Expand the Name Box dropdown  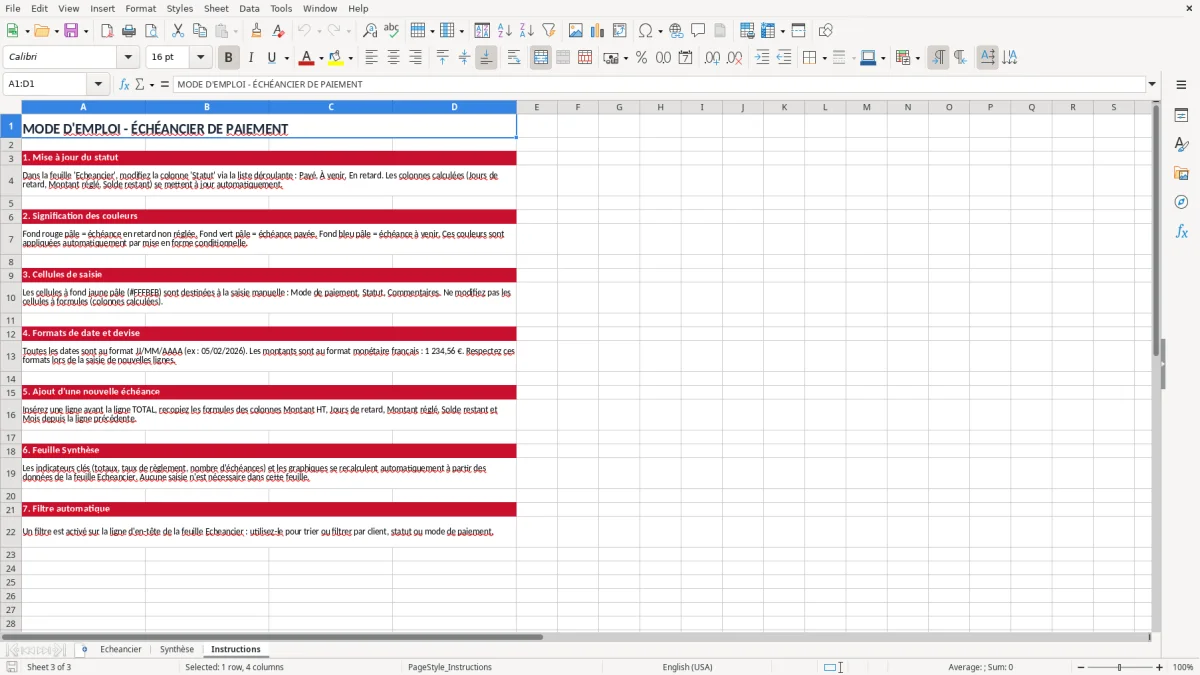point(98,84)
